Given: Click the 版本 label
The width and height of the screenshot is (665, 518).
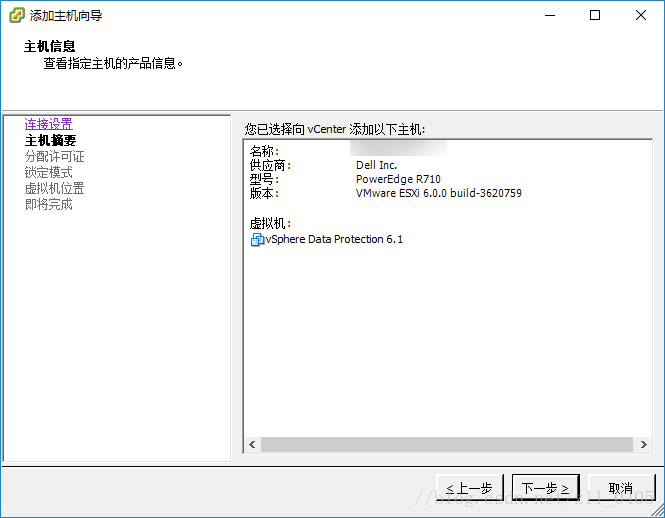Looking at the screenshot, I should click(264, 193).
